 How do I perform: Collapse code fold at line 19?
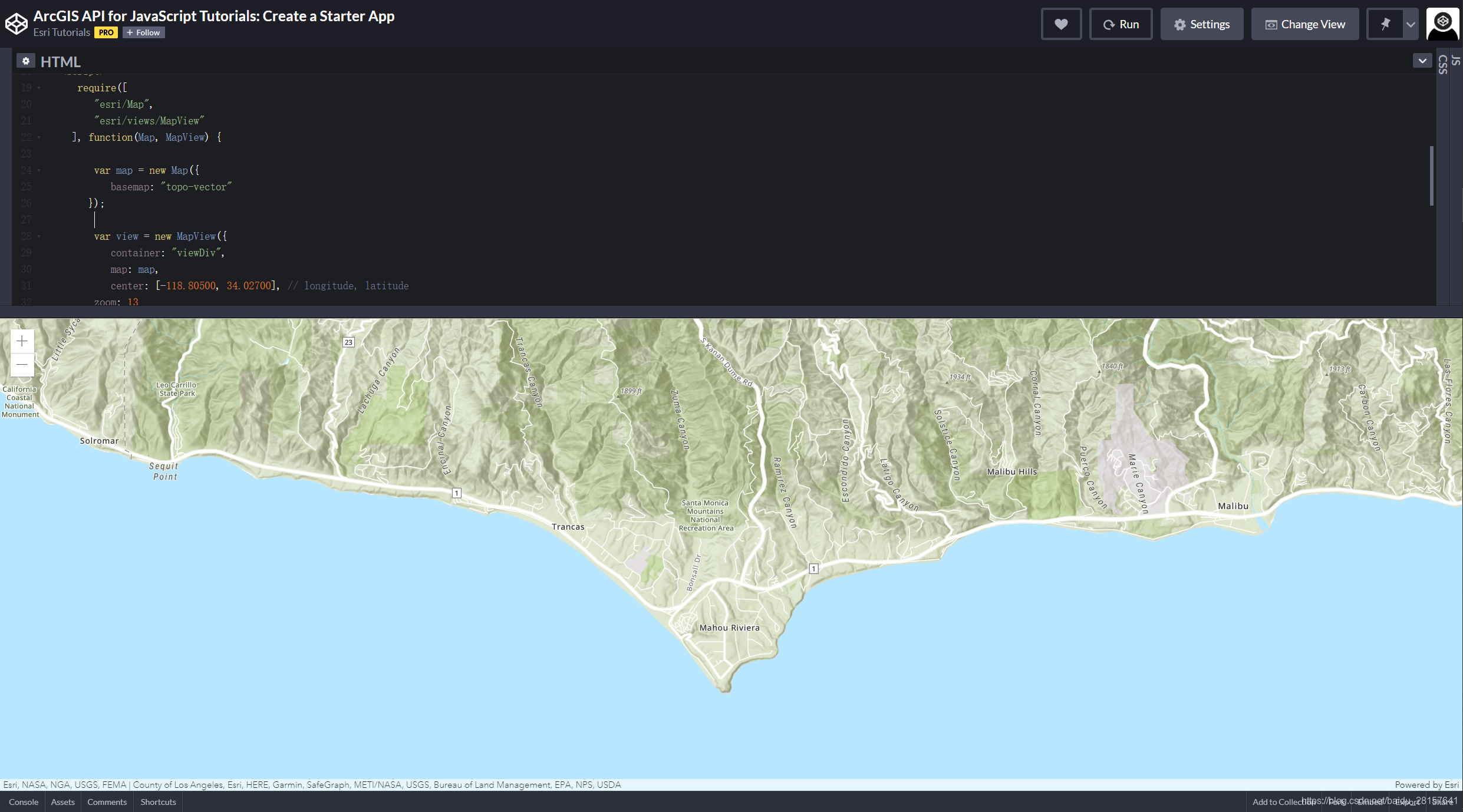click(x=39, y=88)
